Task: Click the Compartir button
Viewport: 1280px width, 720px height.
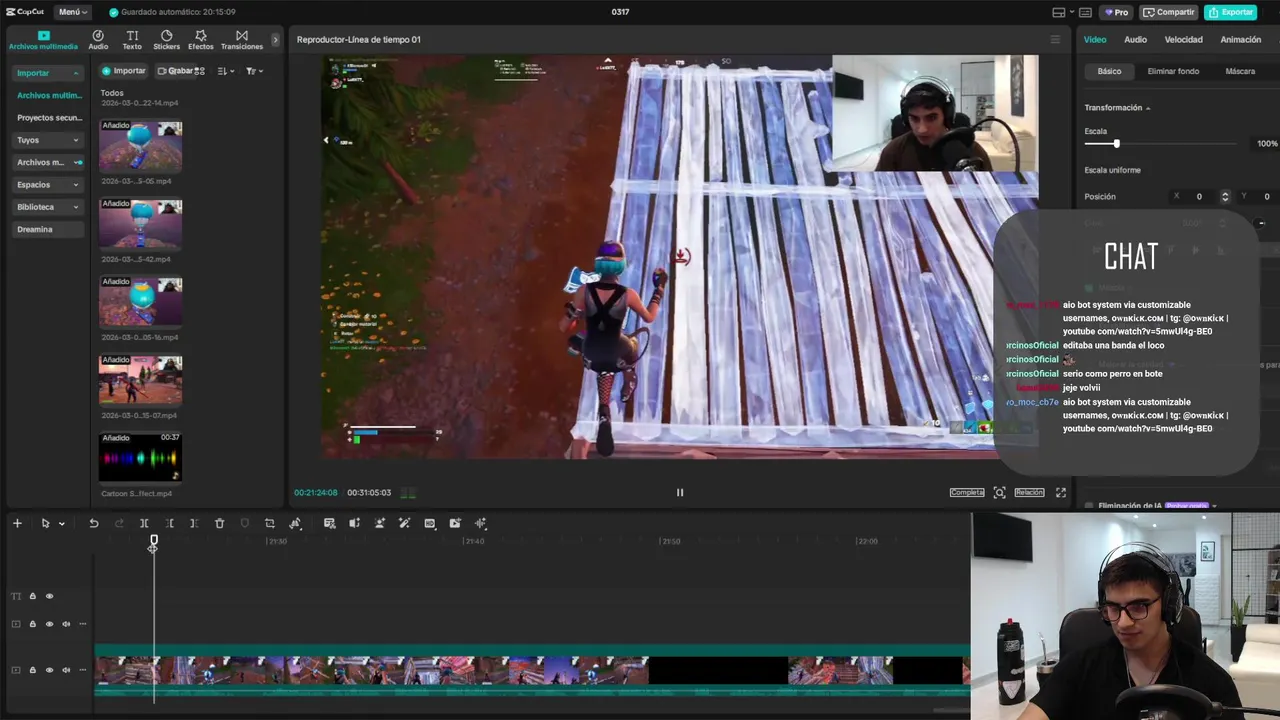Action: (1168, 12)
